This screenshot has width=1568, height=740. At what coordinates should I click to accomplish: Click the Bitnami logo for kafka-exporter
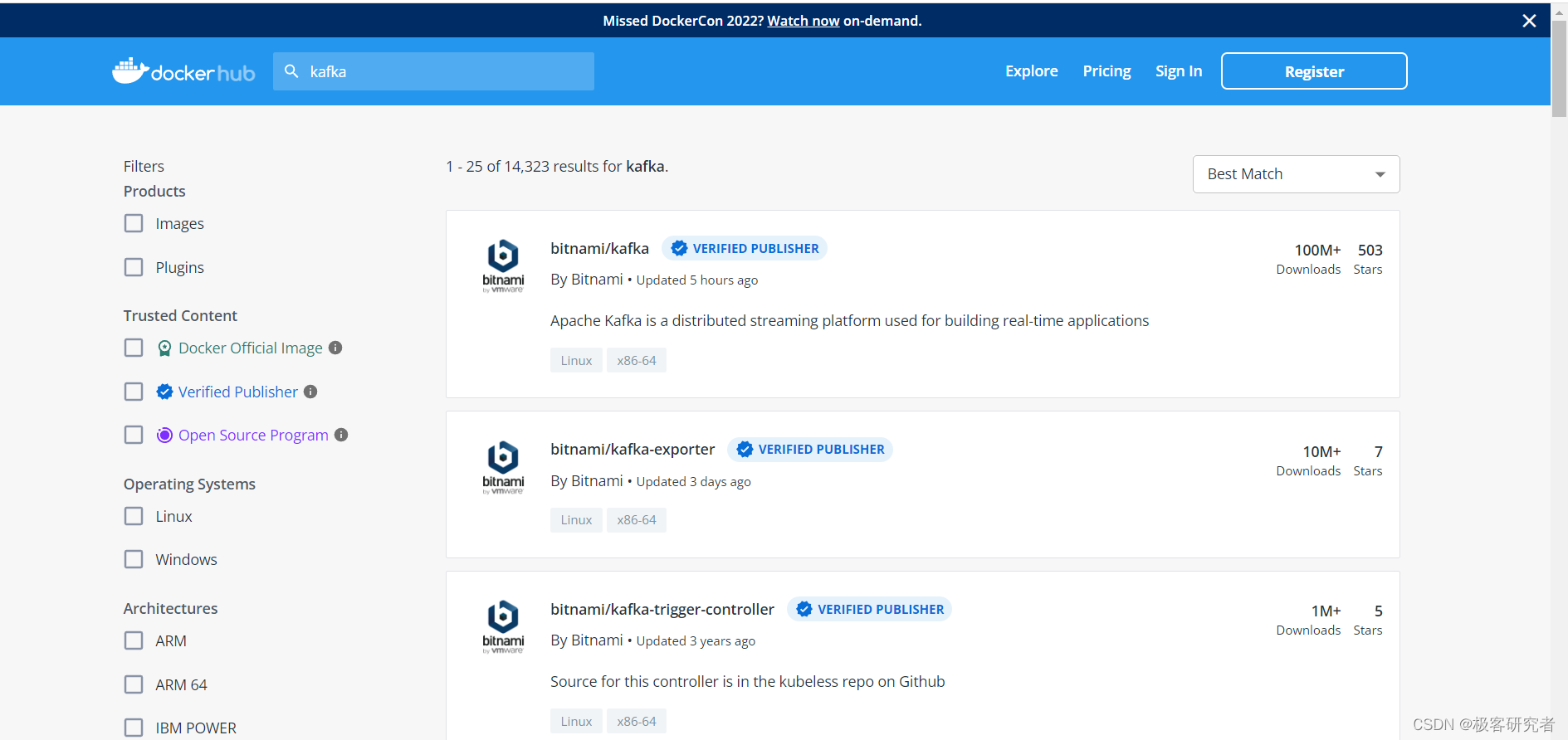[x=503, y=467]
